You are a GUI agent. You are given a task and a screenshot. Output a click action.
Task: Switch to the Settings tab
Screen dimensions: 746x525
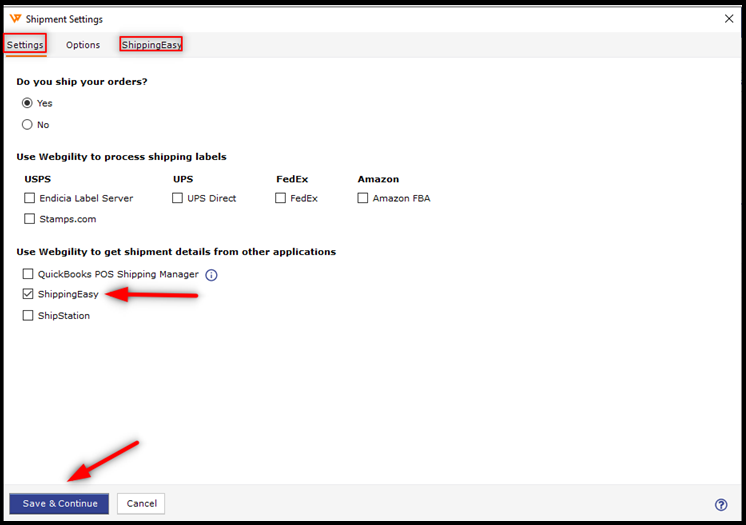[x=25, y=45]
